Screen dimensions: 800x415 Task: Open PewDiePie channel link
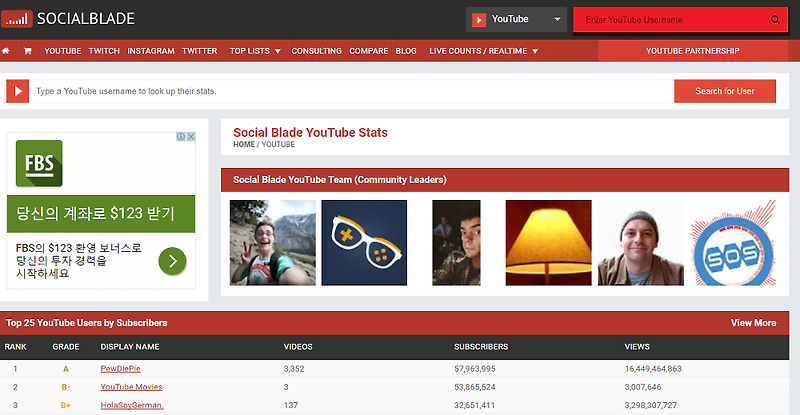pyautogui.click(x=120, y=369)
